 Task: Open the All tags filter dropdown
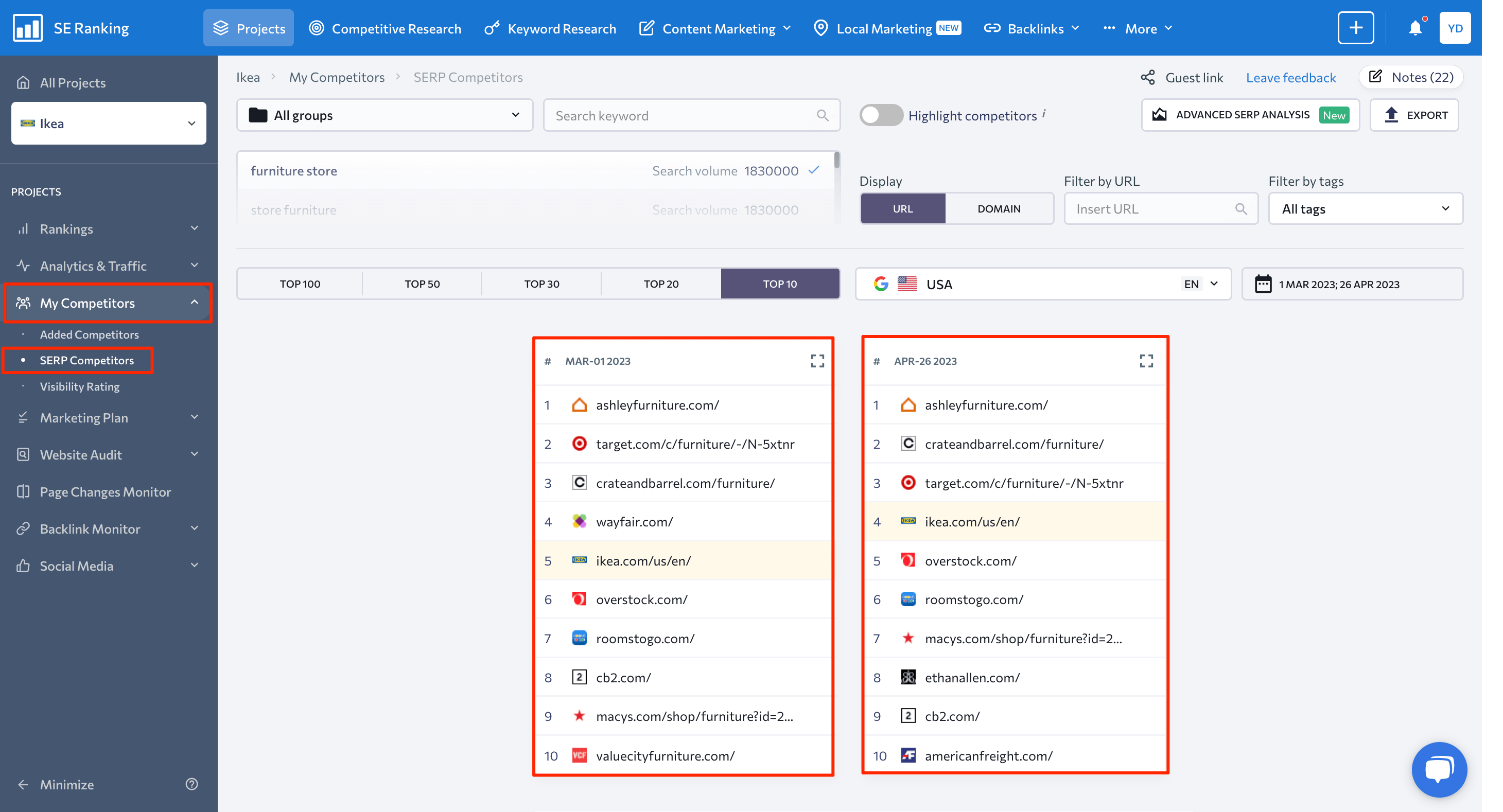[1365, 209]
